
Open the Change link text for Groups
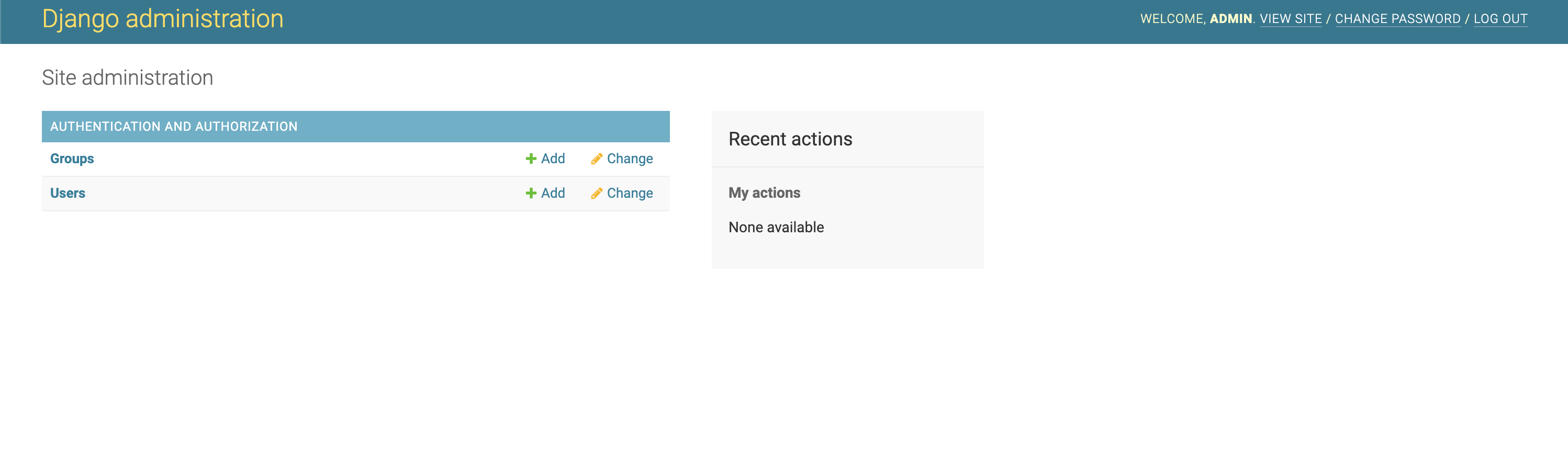tap(630, 159)
